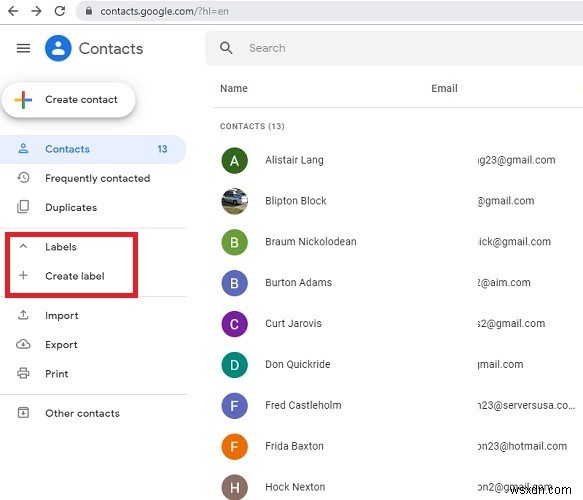Click Burton Adams' aim.com email

click(504, 283)
